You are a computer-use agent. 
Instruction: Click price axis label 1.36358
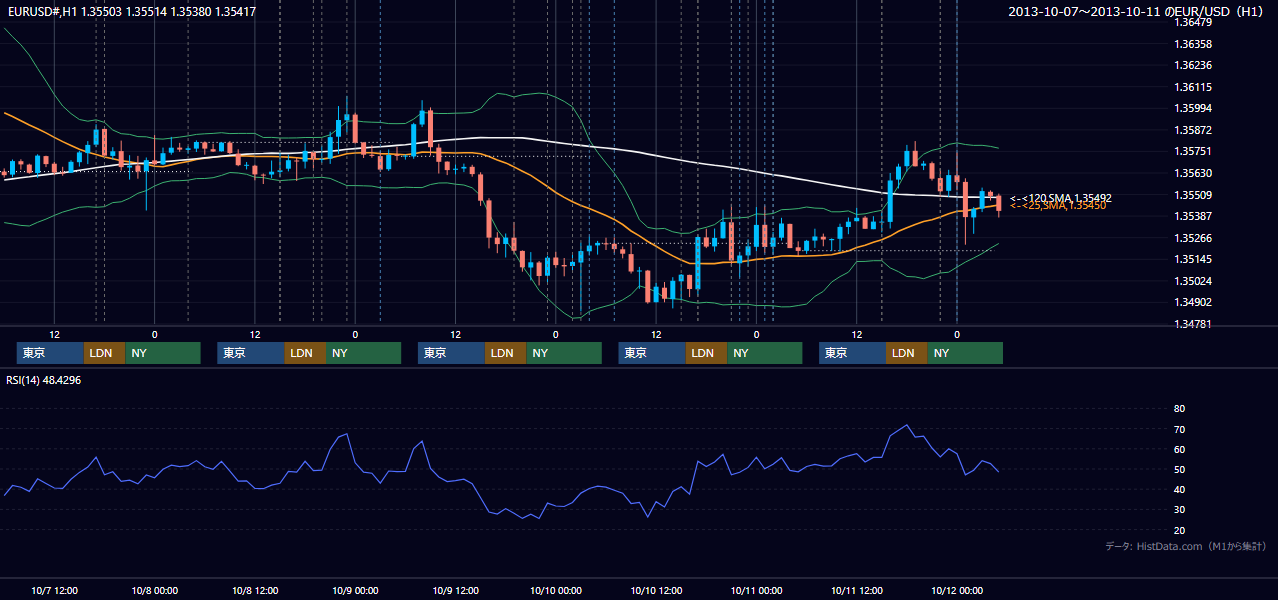1193,44
